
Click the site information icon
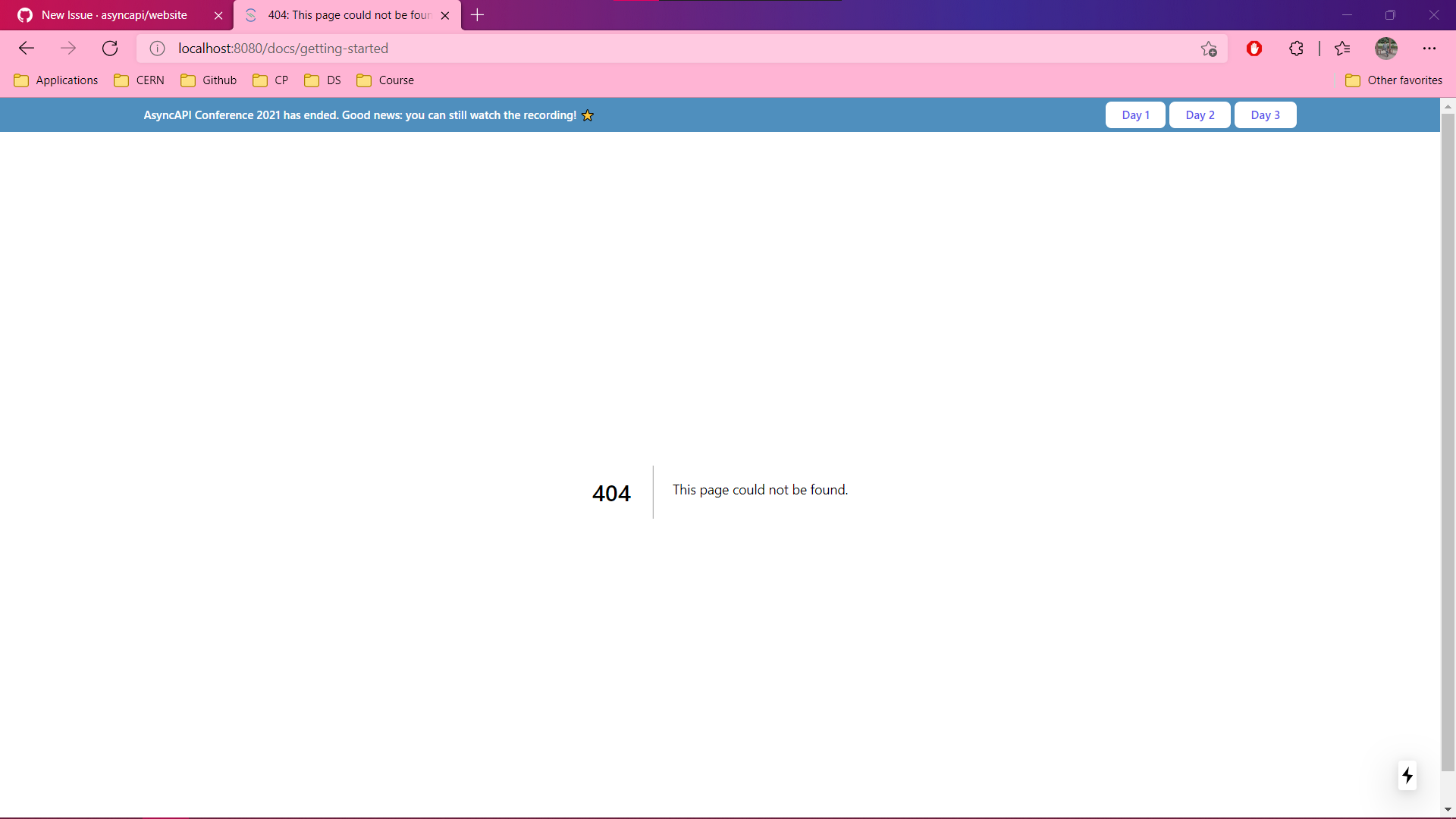point(157,49)
